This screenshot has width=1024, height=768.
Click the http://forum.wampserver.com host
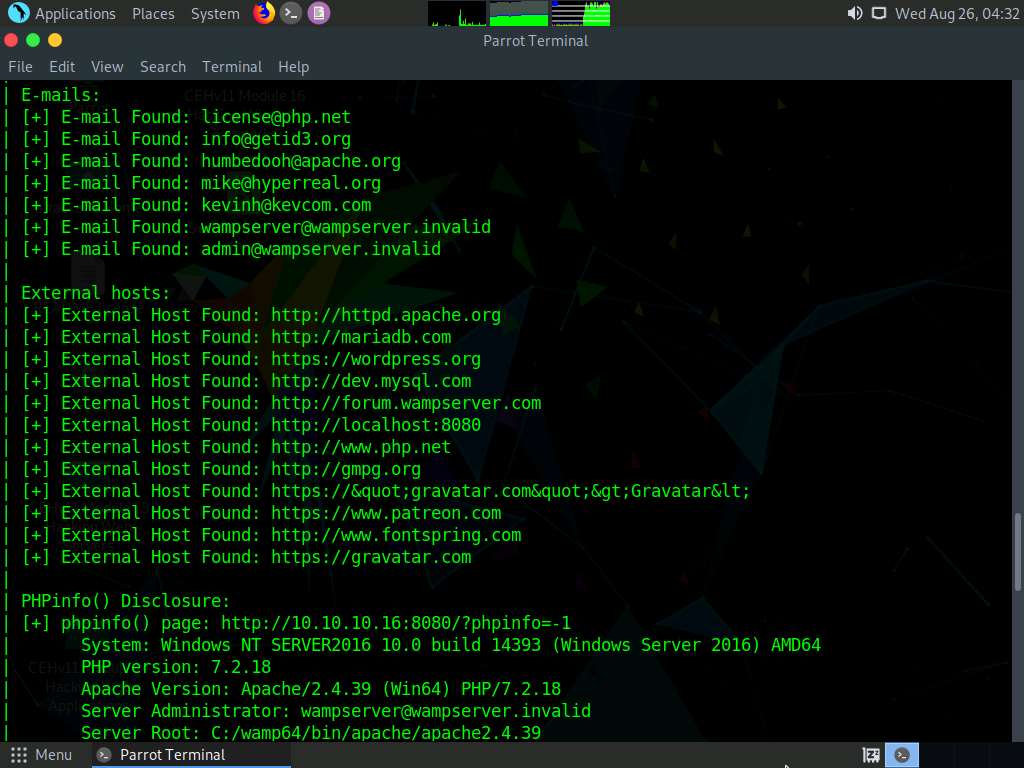[406, 403]
